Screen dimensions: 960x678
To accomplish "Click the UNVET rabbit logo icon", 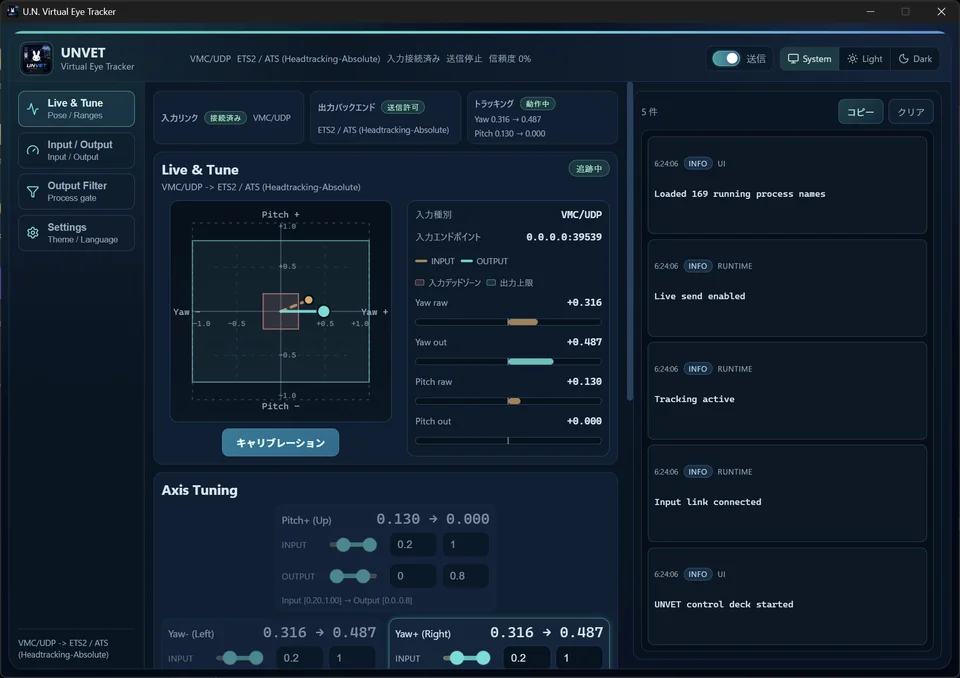I will pyautogui.click(x=36, y=59).
